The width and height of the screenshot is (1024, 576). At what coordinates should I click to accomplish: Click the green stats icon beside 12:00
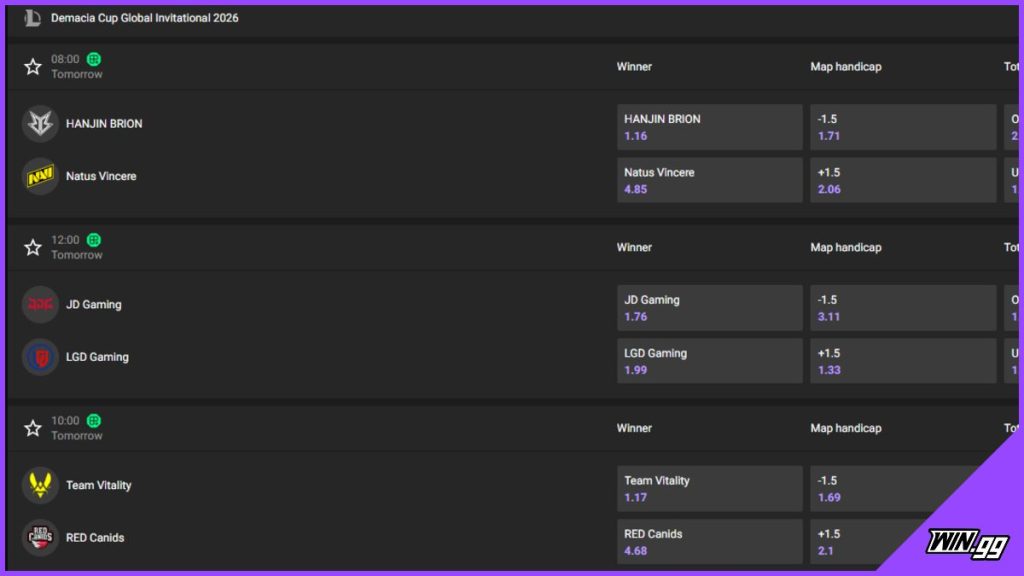pyautogui.click(x=94, y=240)
